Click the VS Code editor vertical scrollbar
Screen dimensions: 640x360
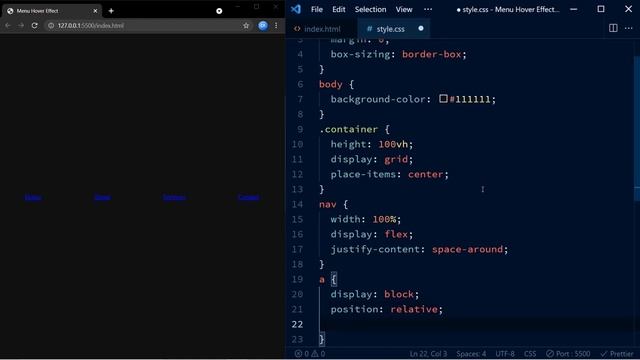637,128
